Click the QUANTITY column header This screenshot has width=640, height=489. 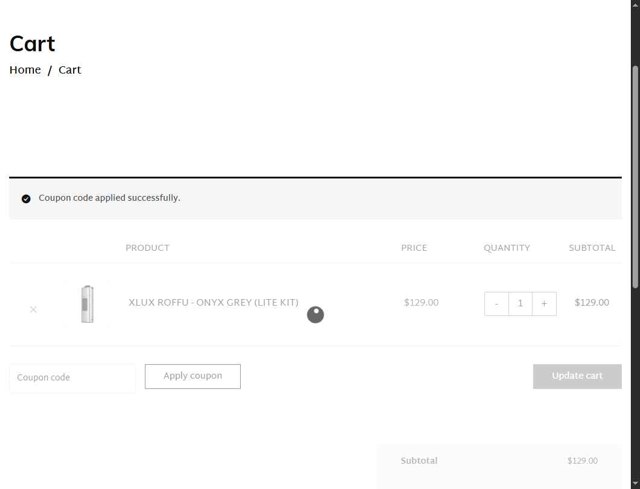click(x=507, y=248)
